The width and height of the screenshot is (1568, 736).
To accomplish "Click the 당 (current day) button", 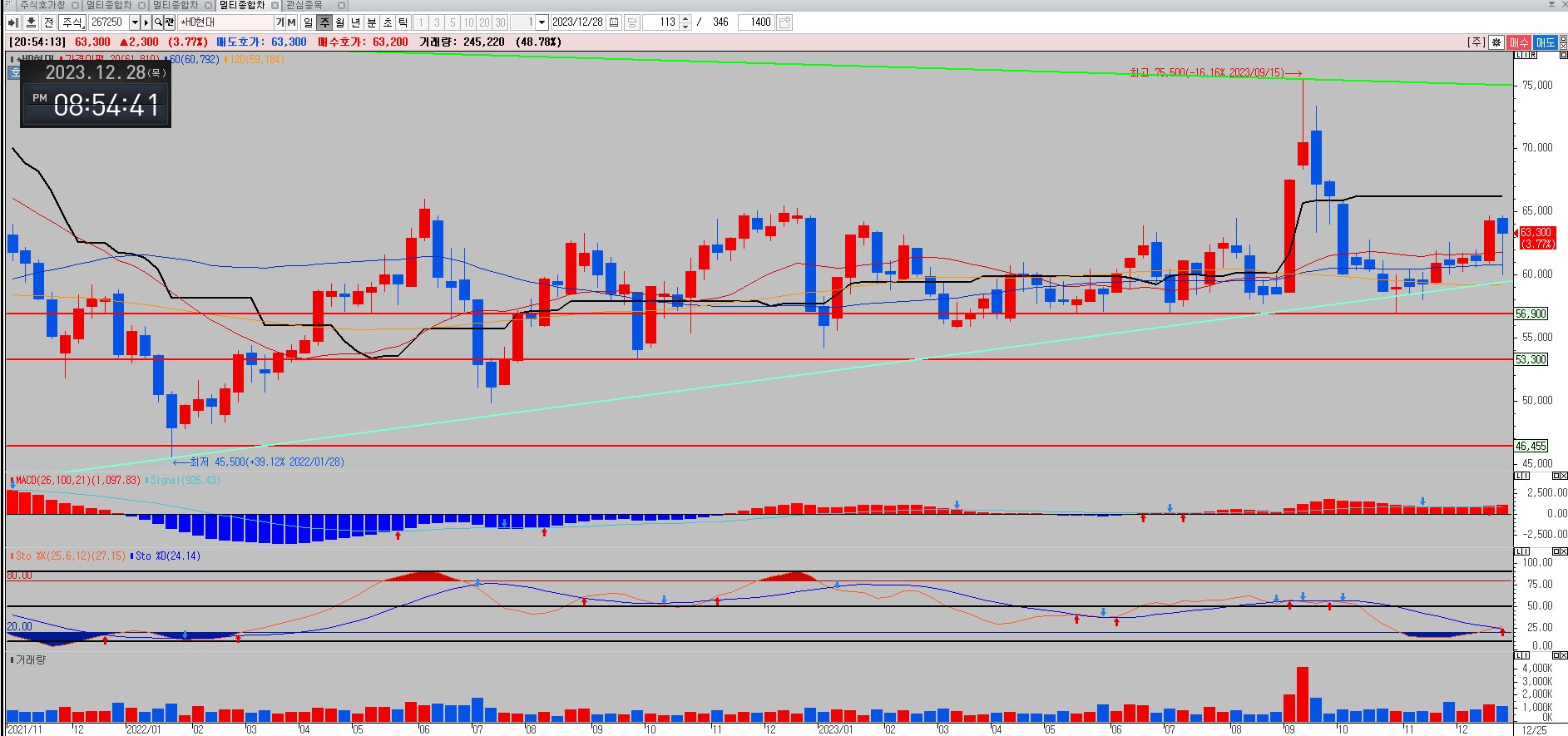I will coord(631,22).
